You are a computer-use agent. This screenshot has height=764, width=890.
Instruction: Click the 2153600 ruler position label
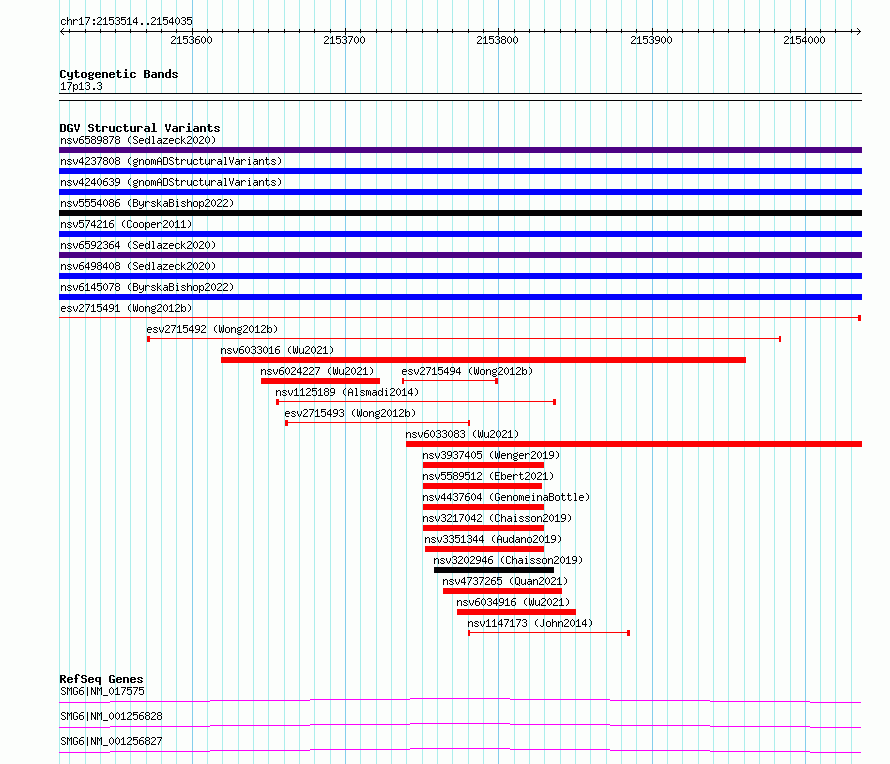tap(191, 40)
